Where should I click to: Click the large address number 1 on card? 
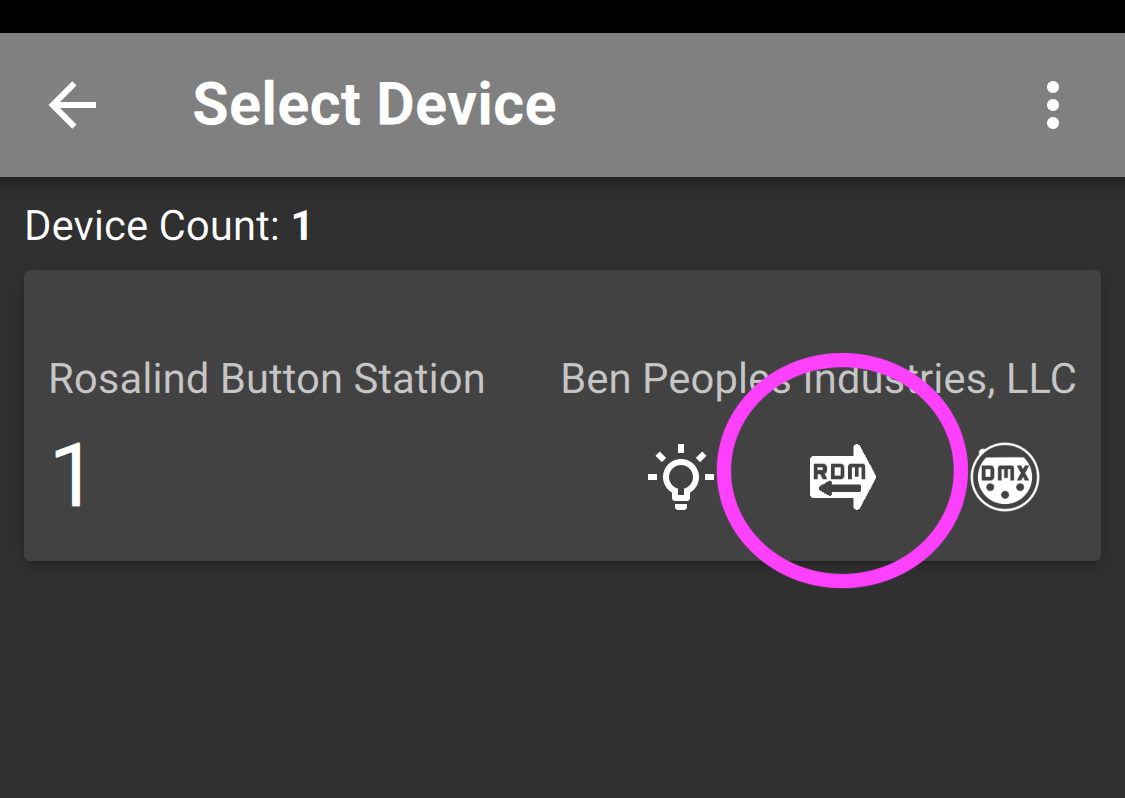pyautogui.click(x=70, y=474)
